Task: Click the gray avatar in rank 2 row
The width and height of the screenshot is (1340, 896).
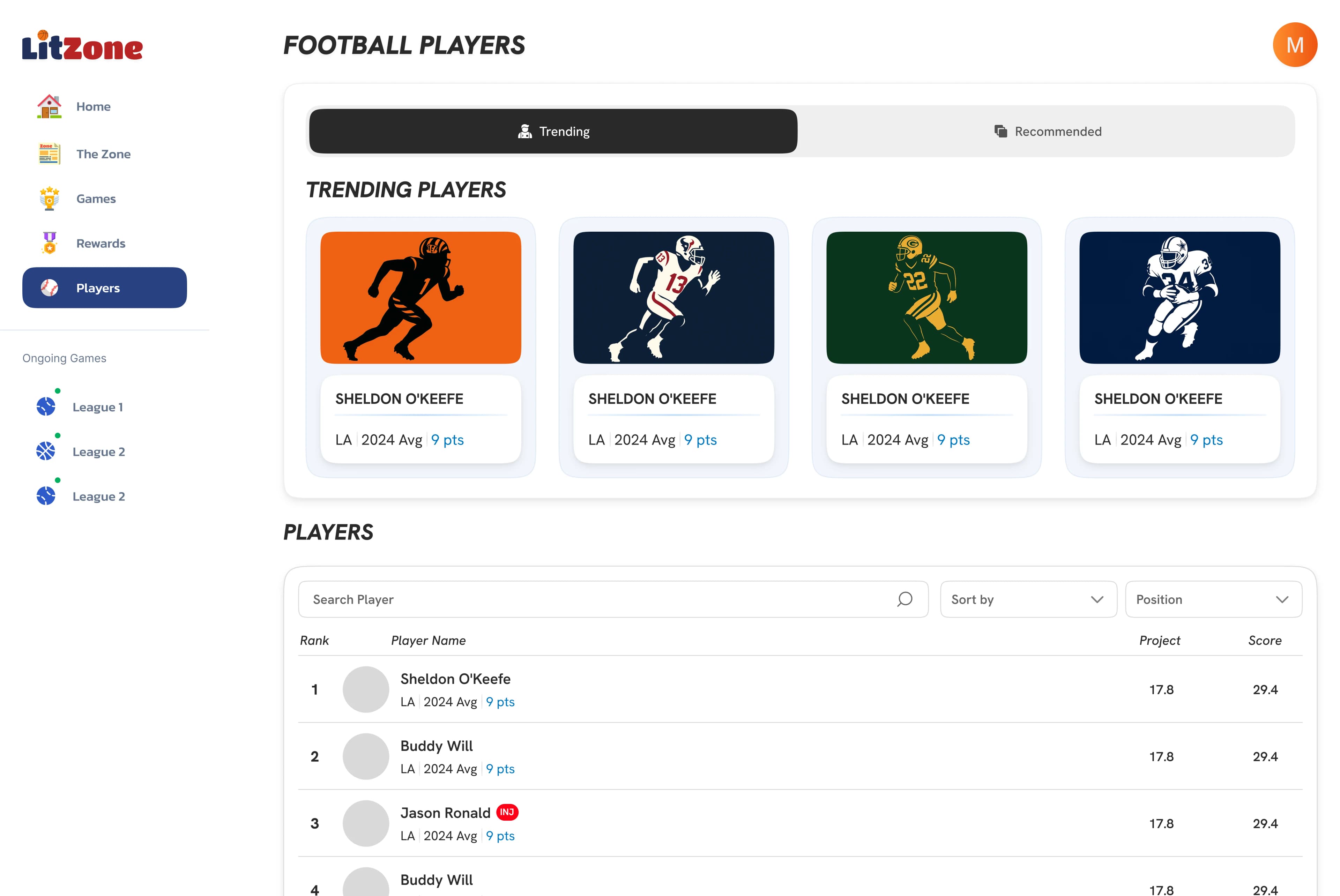Action: [366, 756]
